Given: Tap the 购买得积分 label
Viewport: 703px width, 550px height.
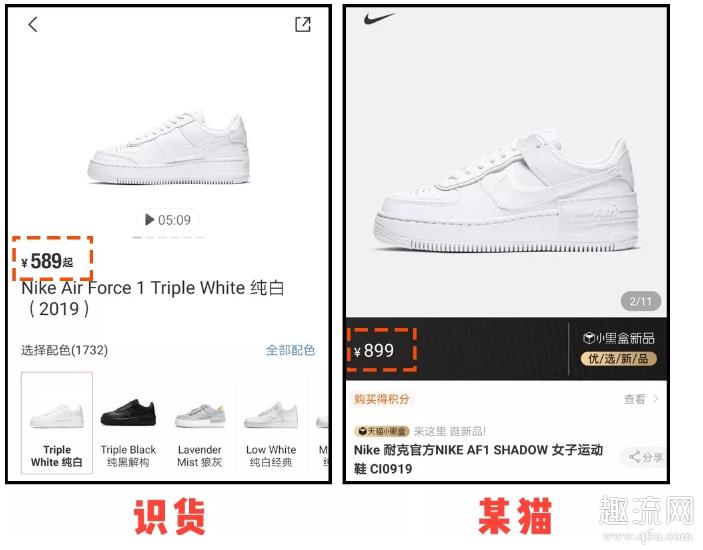Looking at the screenshot, I should click(x=382, y=398).
